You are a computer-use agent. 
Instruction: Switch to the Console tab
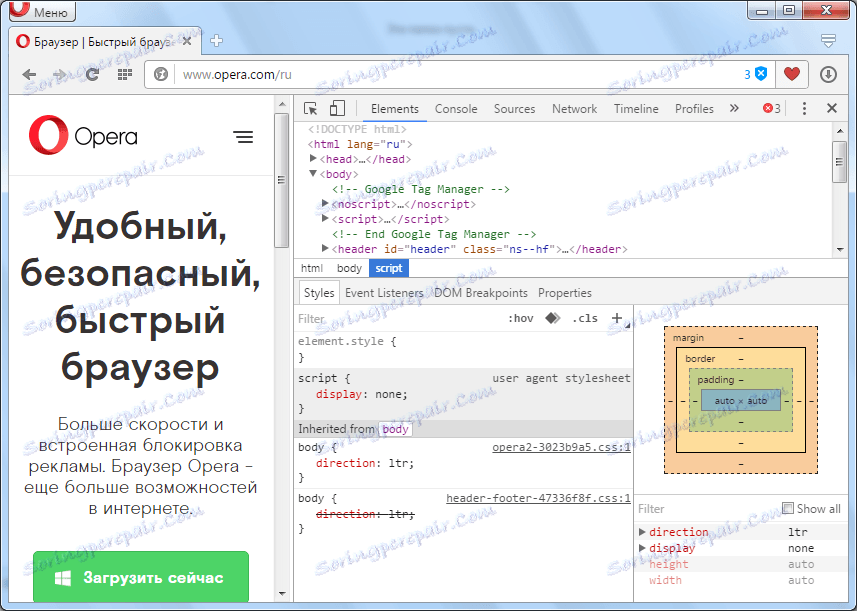[456, 109]
